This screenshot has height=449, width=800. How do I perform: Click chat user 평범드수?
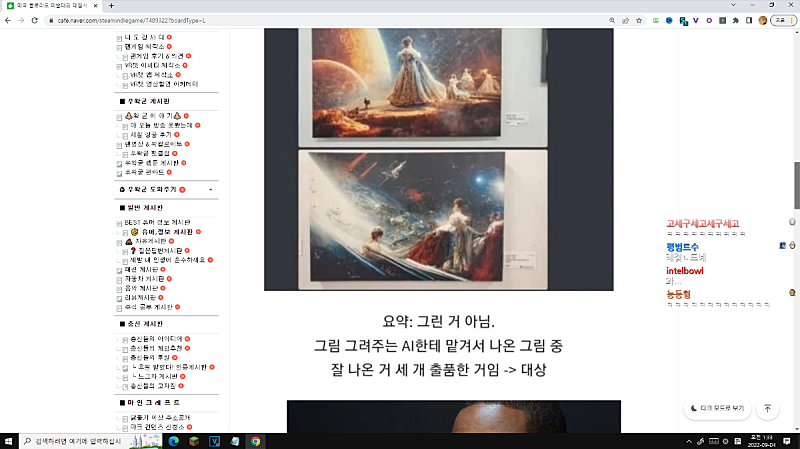point(682,247)
